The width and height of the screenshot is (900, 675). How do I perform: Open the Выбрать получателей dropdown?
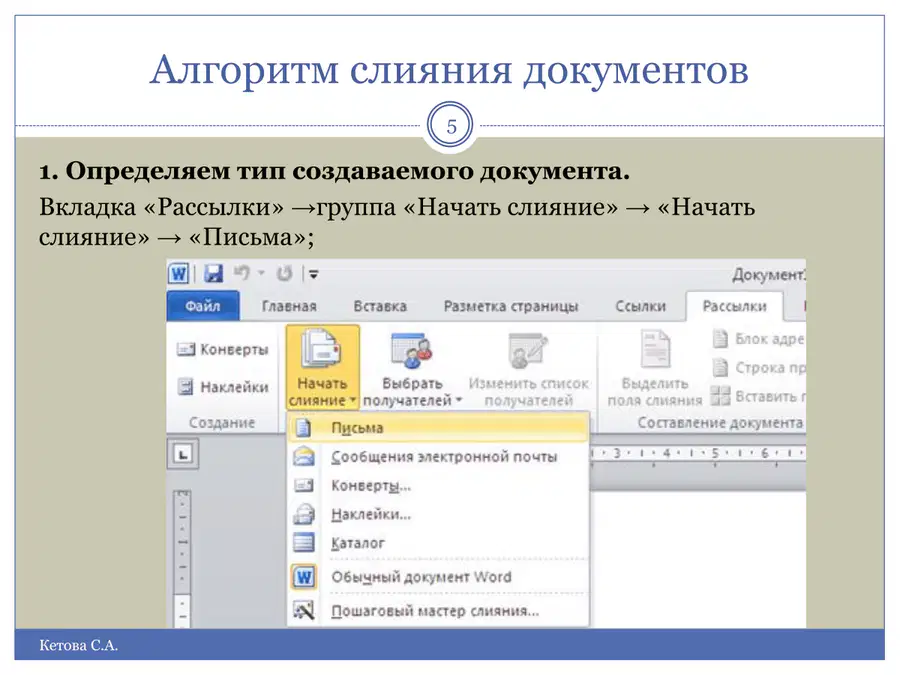point(412,368)
